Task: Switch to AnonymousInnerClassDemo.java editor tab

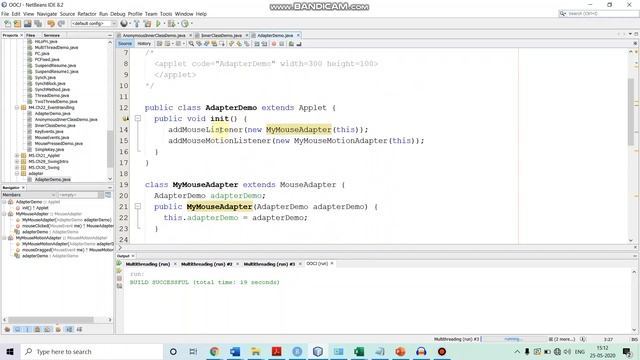Action: [154, 36]
